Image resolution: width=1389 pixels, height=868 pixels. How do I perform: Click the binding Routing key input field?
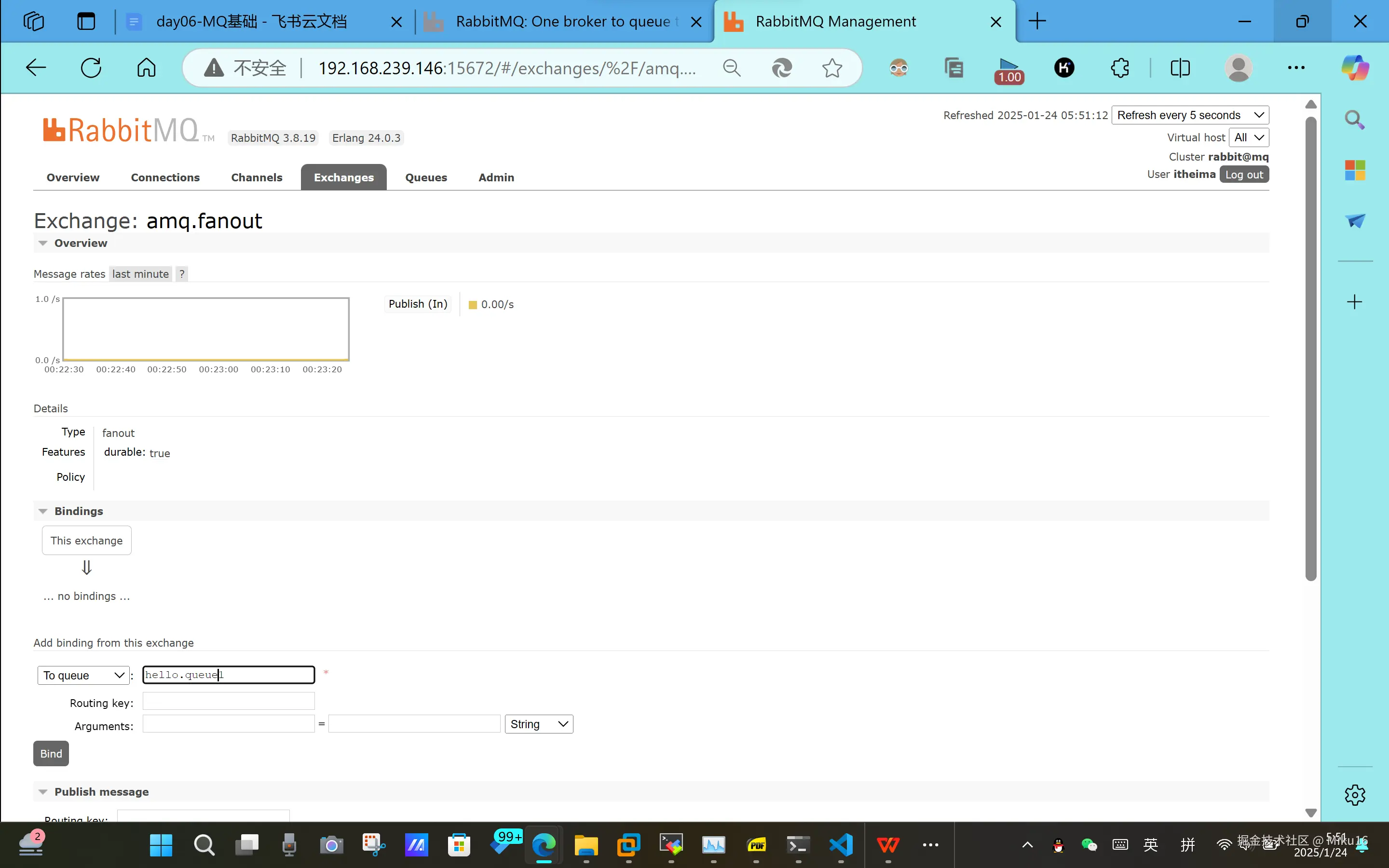click(229, 701)
